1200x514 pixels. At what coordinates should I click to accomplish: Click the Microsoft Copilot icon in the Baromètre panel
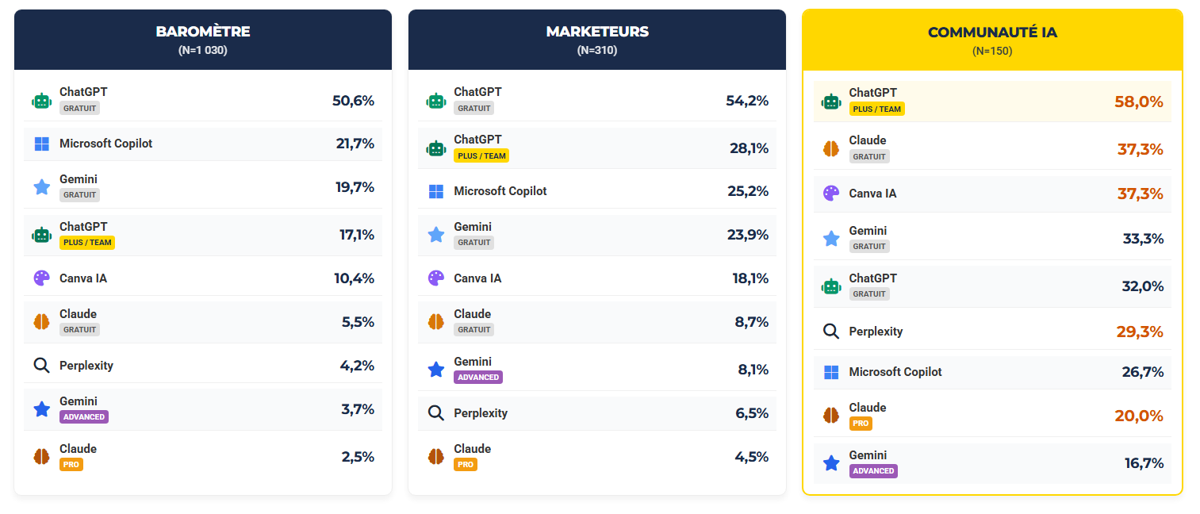tap(41, 144)
